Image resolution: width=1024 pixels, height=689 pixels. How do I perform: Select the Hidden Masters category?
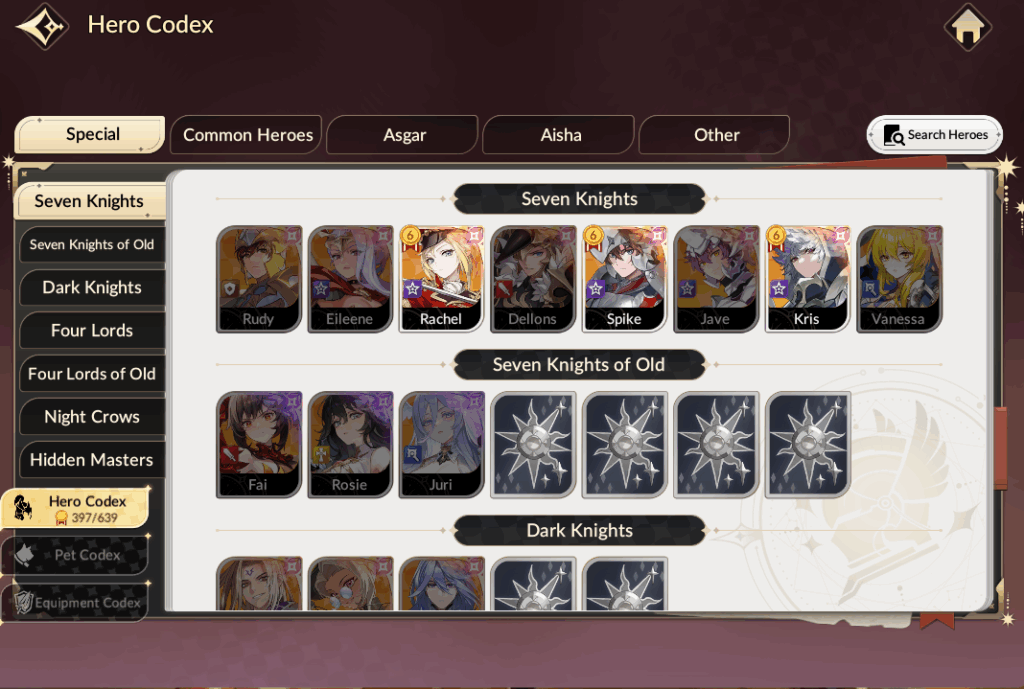coord(92,460)
